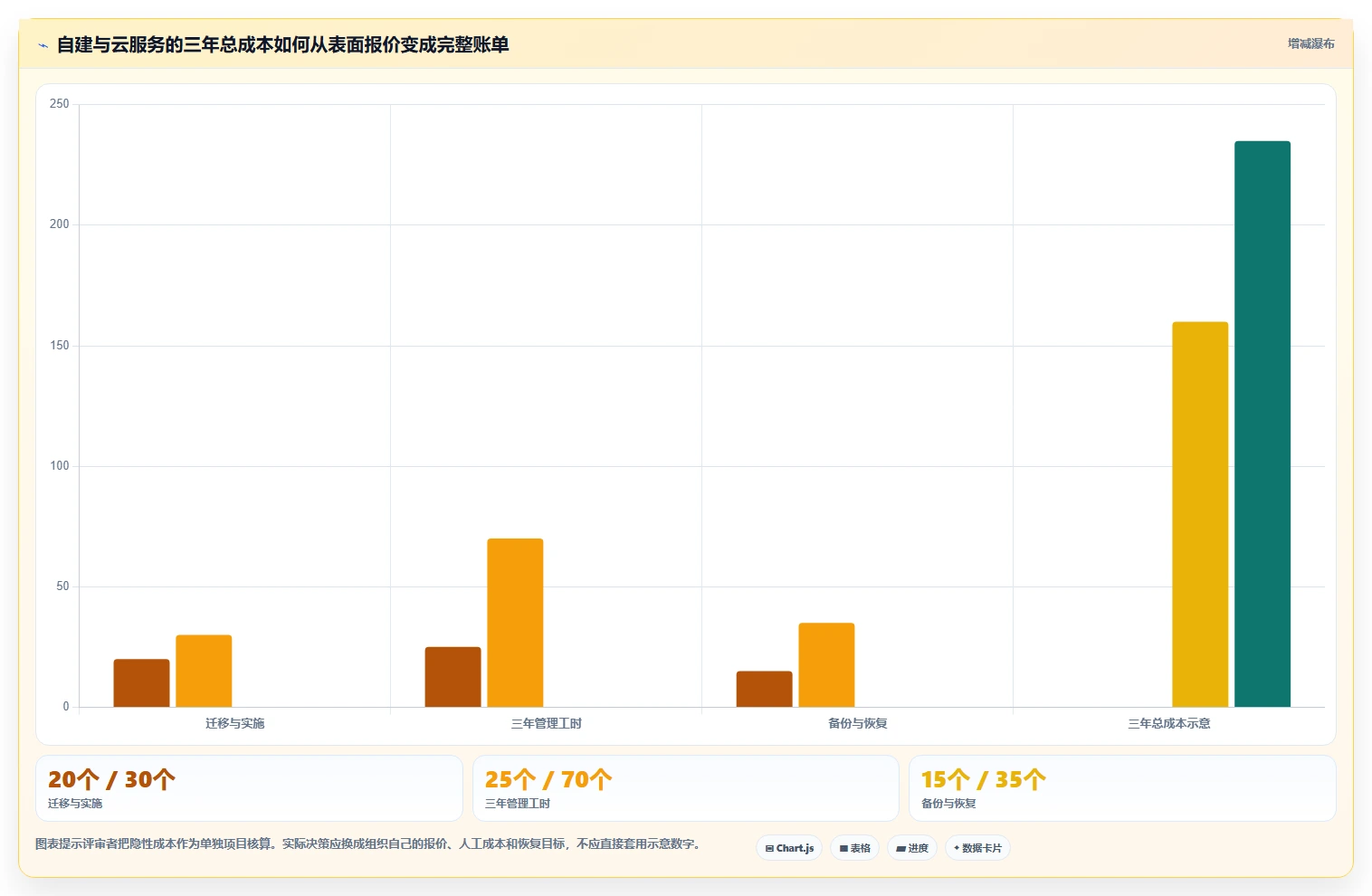Viewport: 1372px width, 896px height.
Task: Click the 迁移与实施 caption in the first stat card
Action: 75,804
